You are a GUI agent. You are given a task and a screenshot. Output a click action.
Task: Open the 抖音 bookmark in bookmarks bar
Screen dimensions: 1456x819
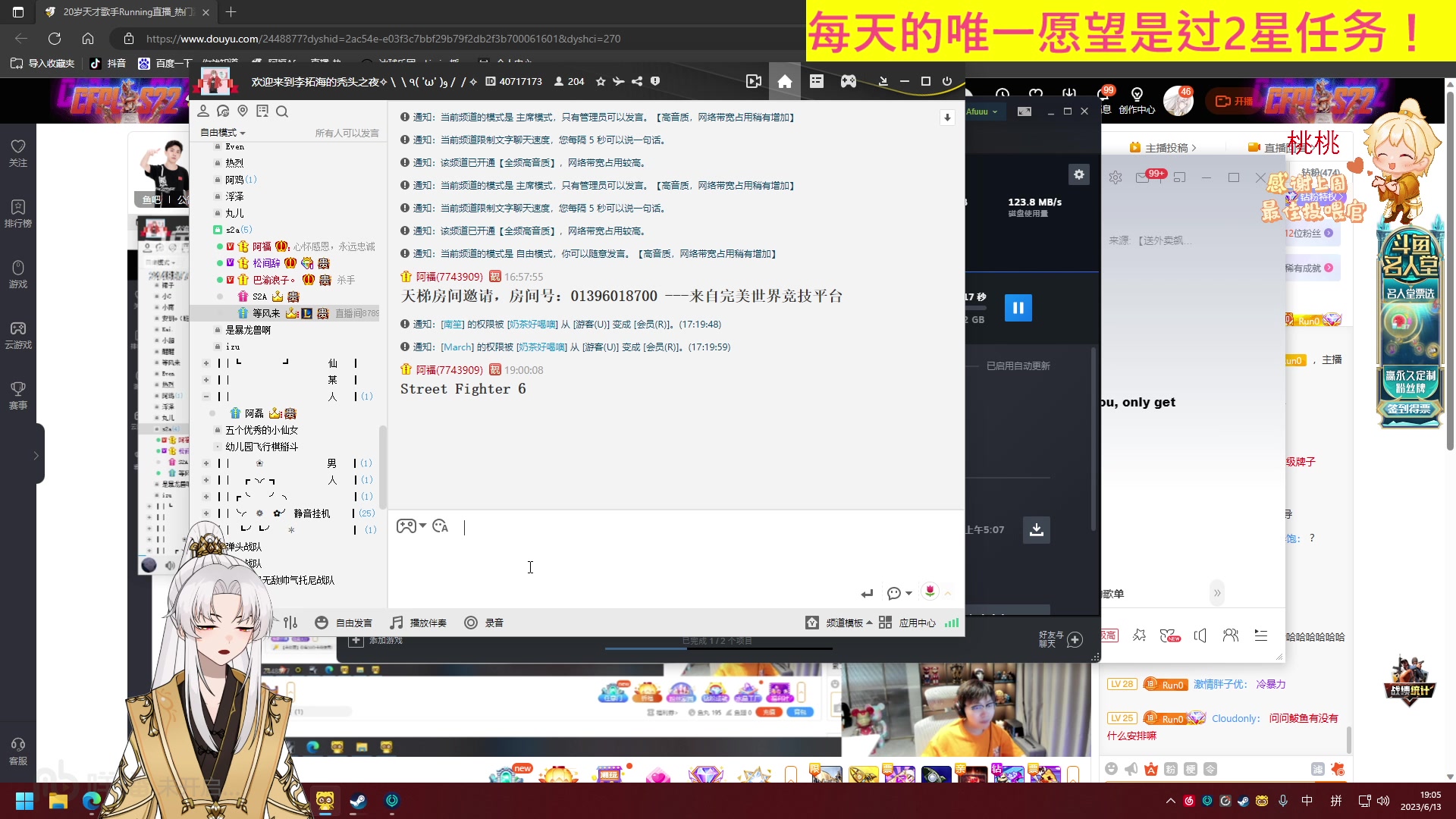click(x=108, y=64)
